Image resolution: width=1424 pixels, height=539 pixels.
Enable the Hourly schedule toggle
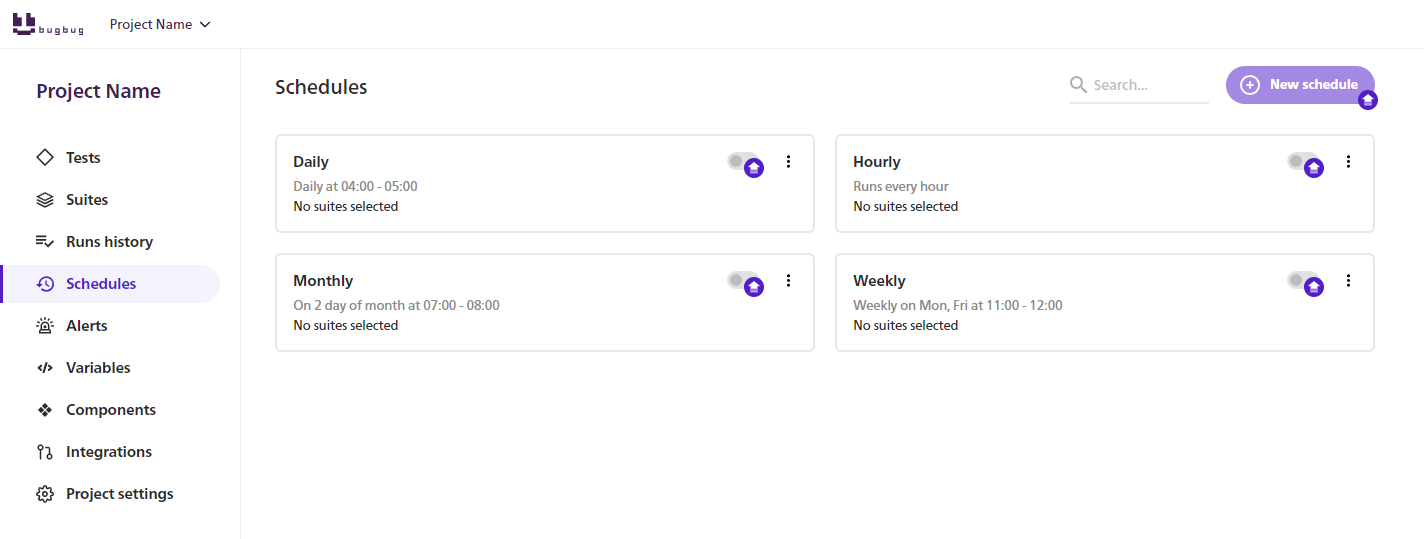coord(1301,161)
